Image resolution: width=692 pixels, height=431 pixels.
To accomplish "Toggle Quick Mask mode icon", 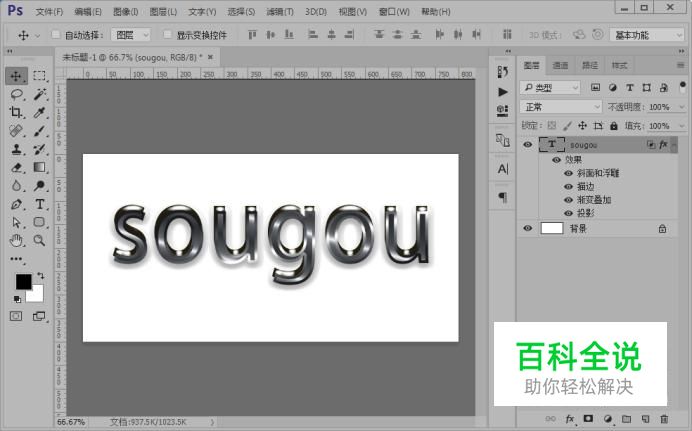I will [x=16, y=316].
